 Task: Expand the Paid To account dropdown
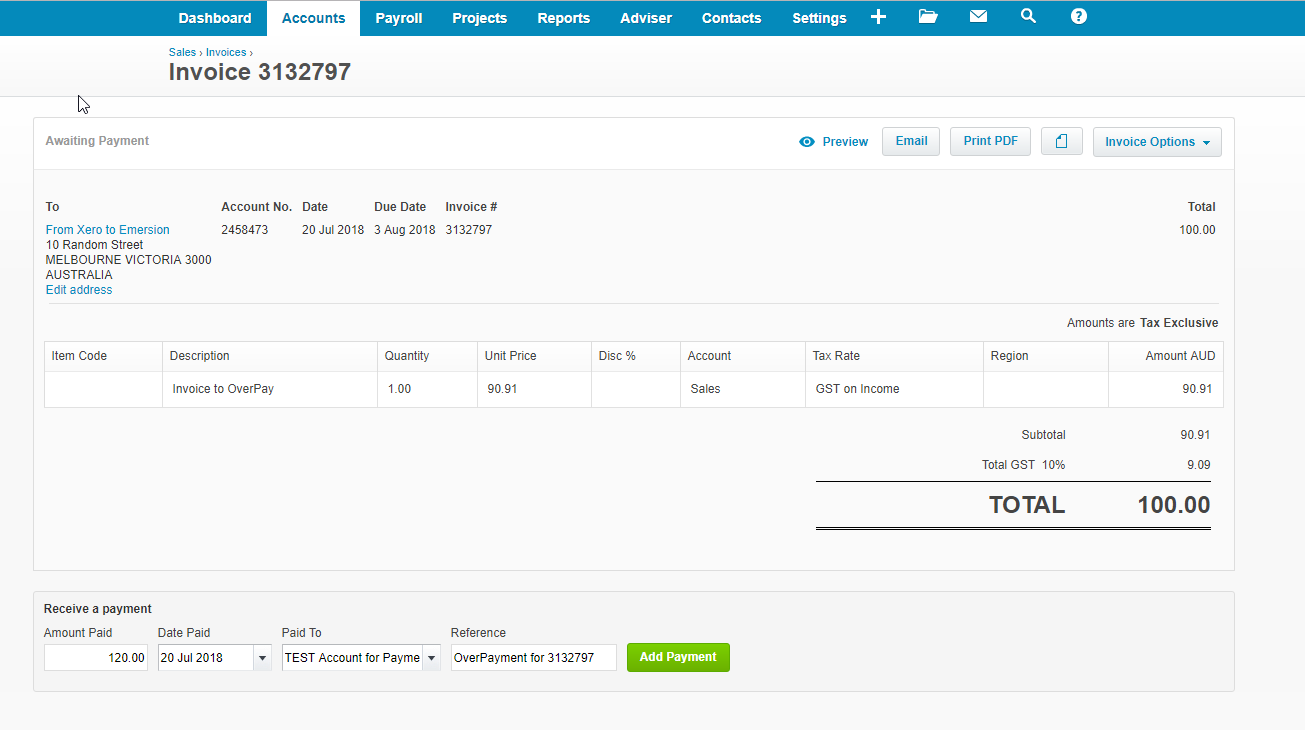(432, 658)
